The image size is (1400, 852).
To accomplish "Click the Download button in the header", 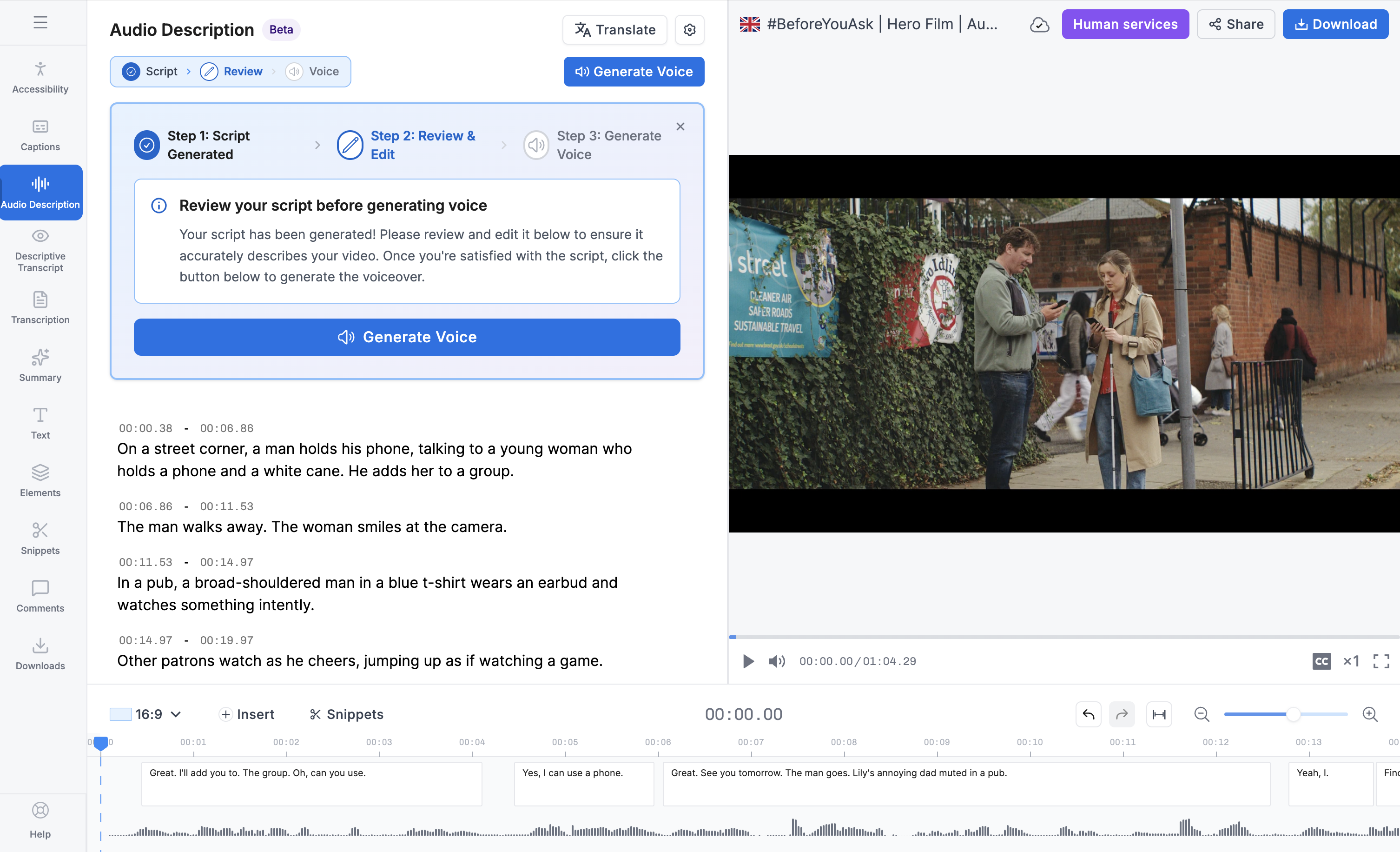I will click(1334, 25).
